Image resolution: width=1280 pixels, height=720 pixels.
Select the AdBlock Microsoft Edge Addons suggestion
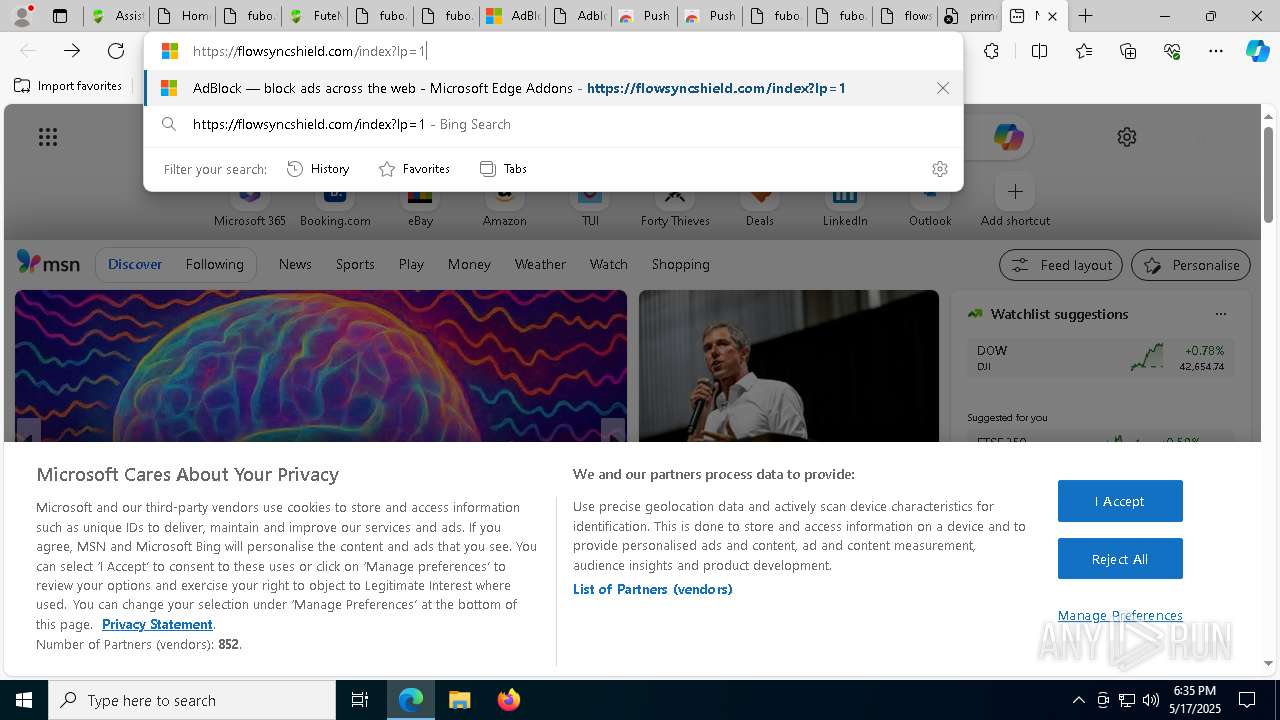[553, 88]
